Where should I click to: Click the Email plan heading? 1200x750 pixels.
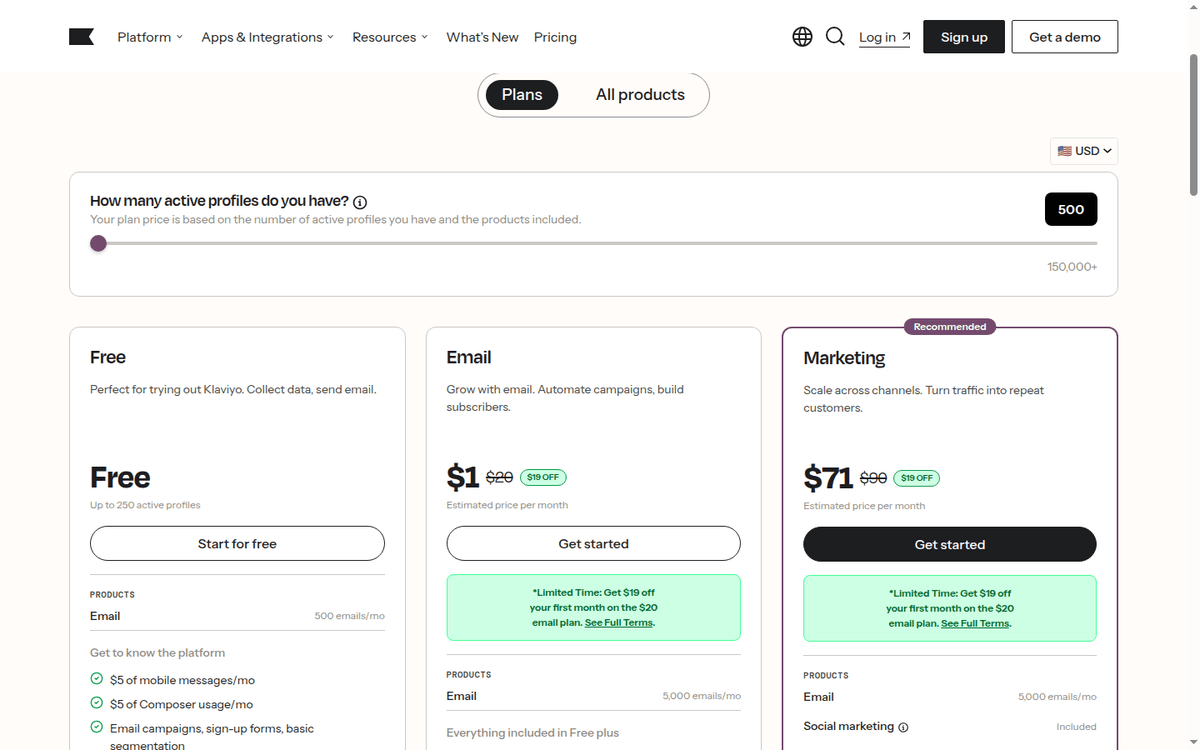coord(469,357)
